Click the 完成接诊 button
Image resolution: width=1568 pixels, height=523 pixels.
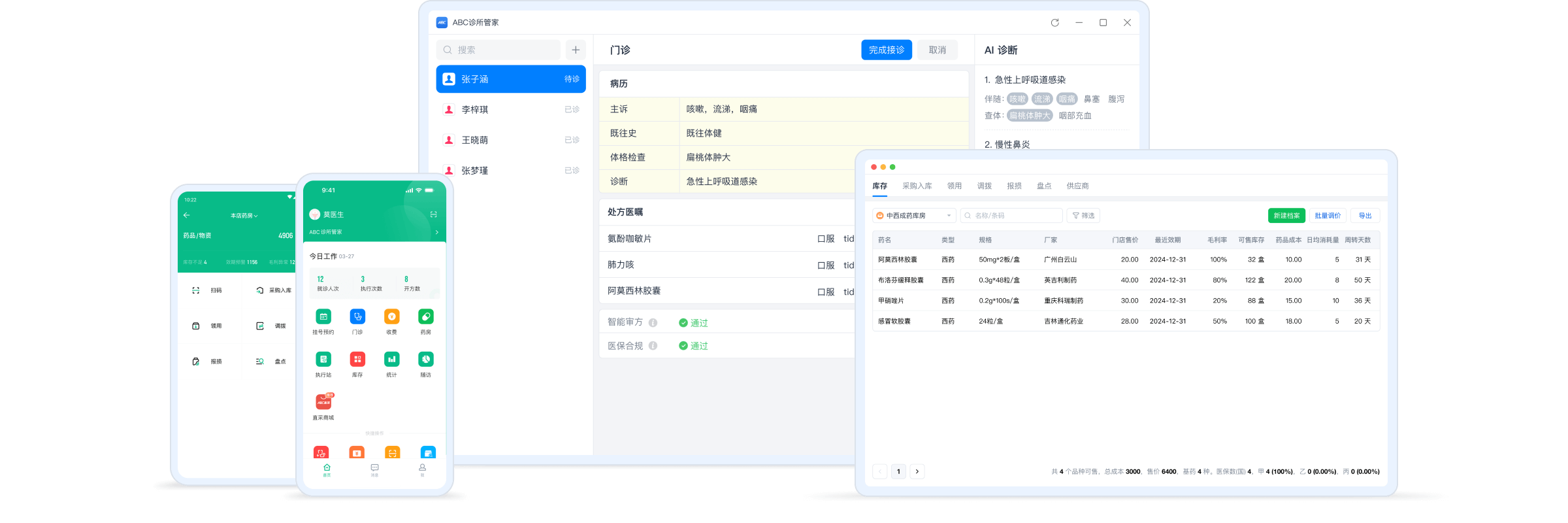pyautogui.click(x=886, y=50)
